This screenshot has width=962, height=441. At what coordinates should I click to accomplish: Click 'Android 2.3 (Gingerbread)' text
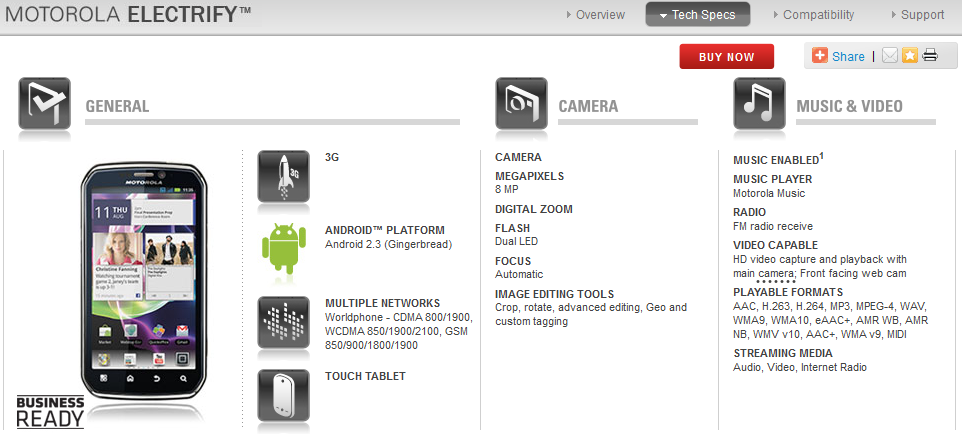388,244
